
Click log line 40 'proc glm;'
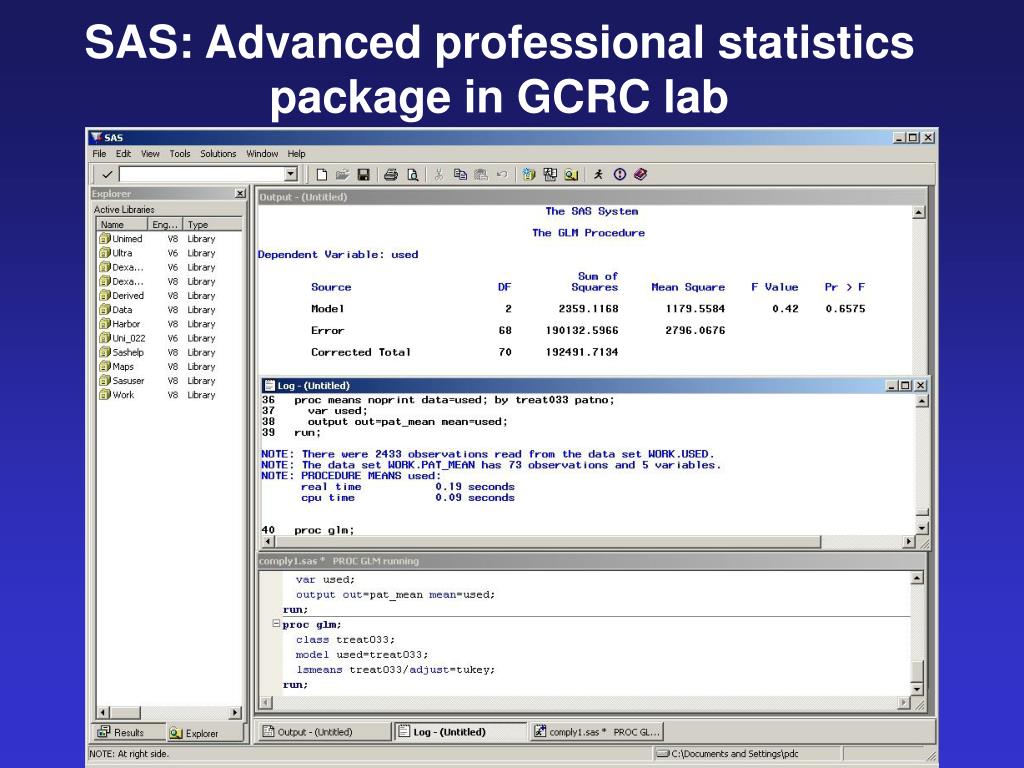308,530
